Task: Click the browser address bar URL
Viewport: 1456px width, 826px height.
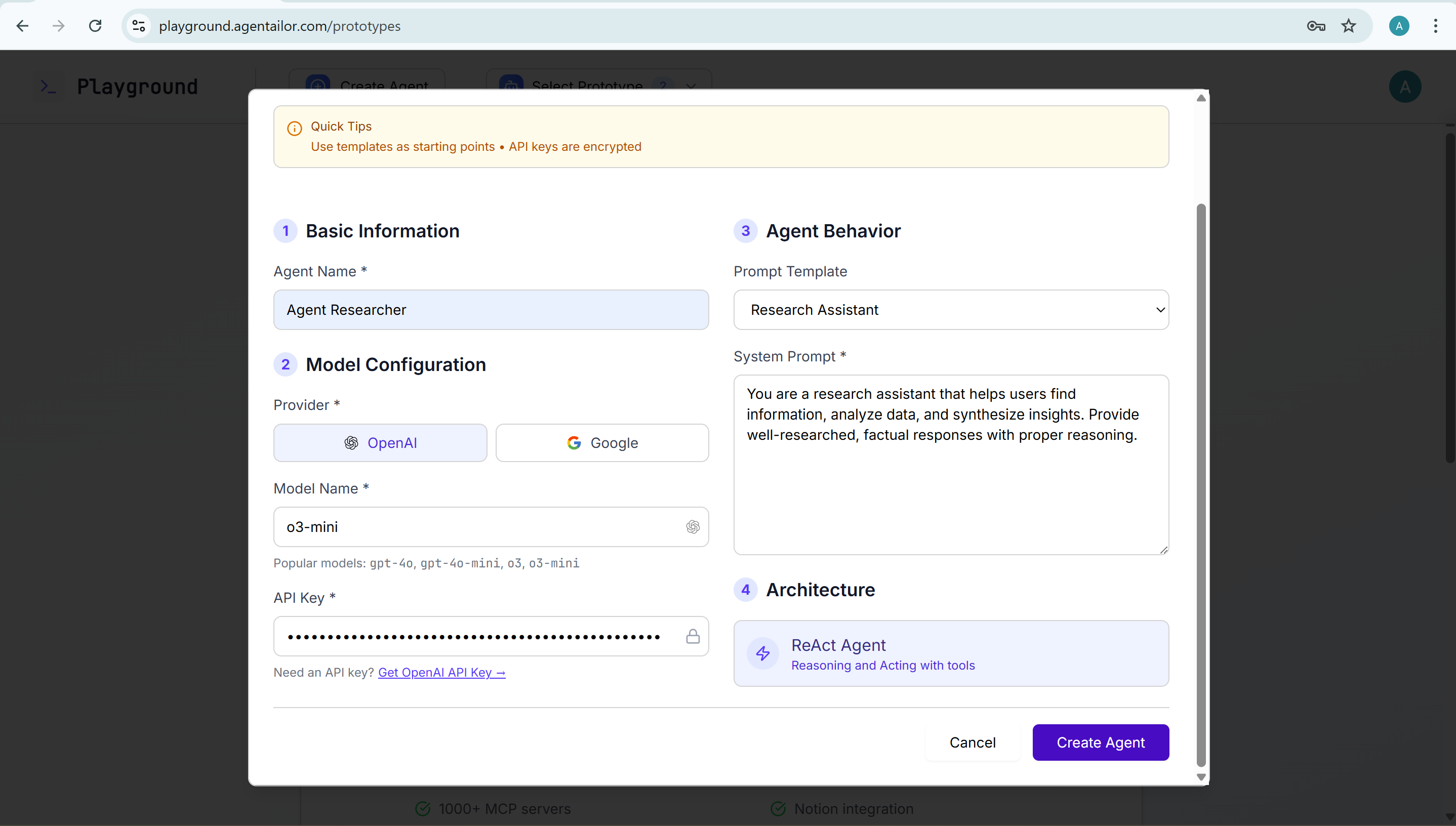Action: point(280,26)
